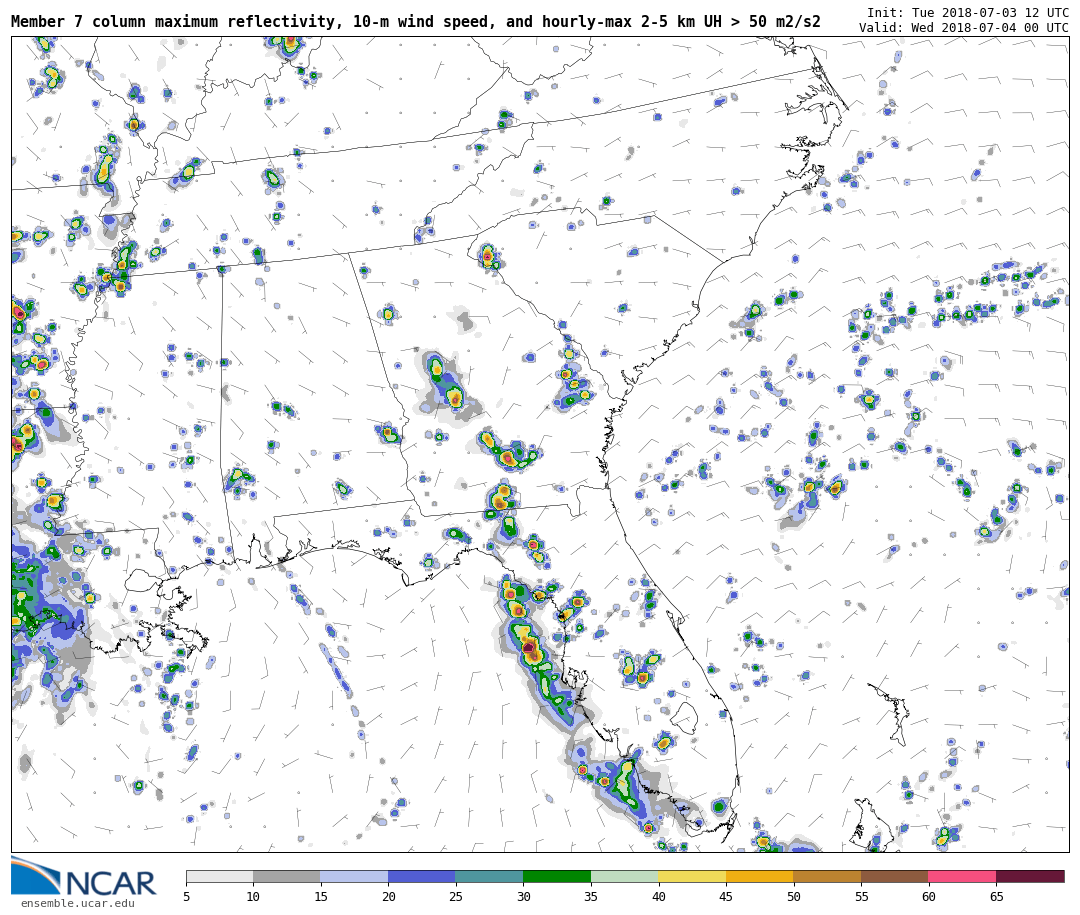Open the ensemble.ucar.edu link under the logo
The image size is (1080, 915).
(77, 904)
